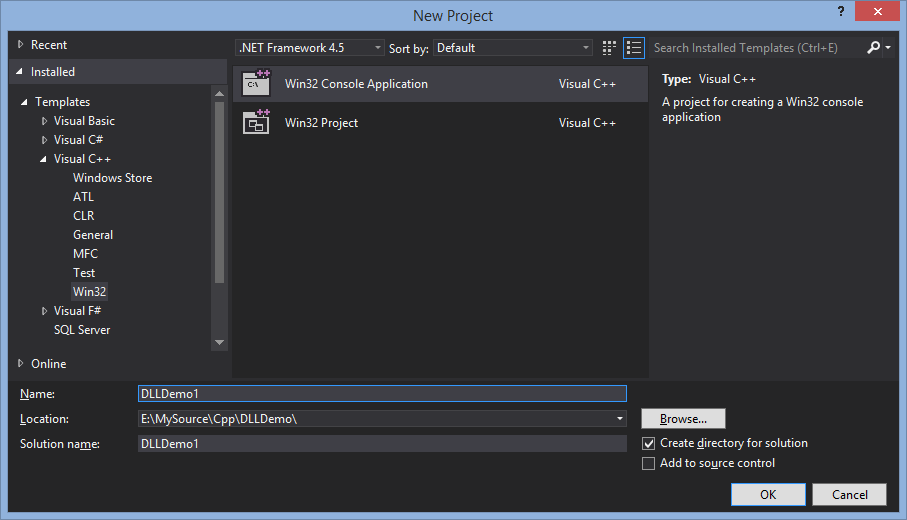Switch to small icons view
907x520 pixels.
tap(609, 47)
